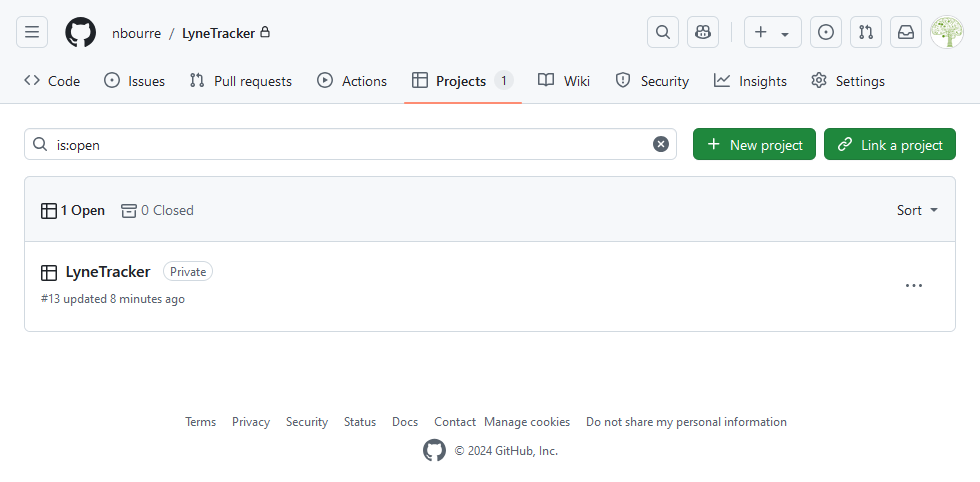Click the New project button
This screenshot has height=482, width=980.
754,144
